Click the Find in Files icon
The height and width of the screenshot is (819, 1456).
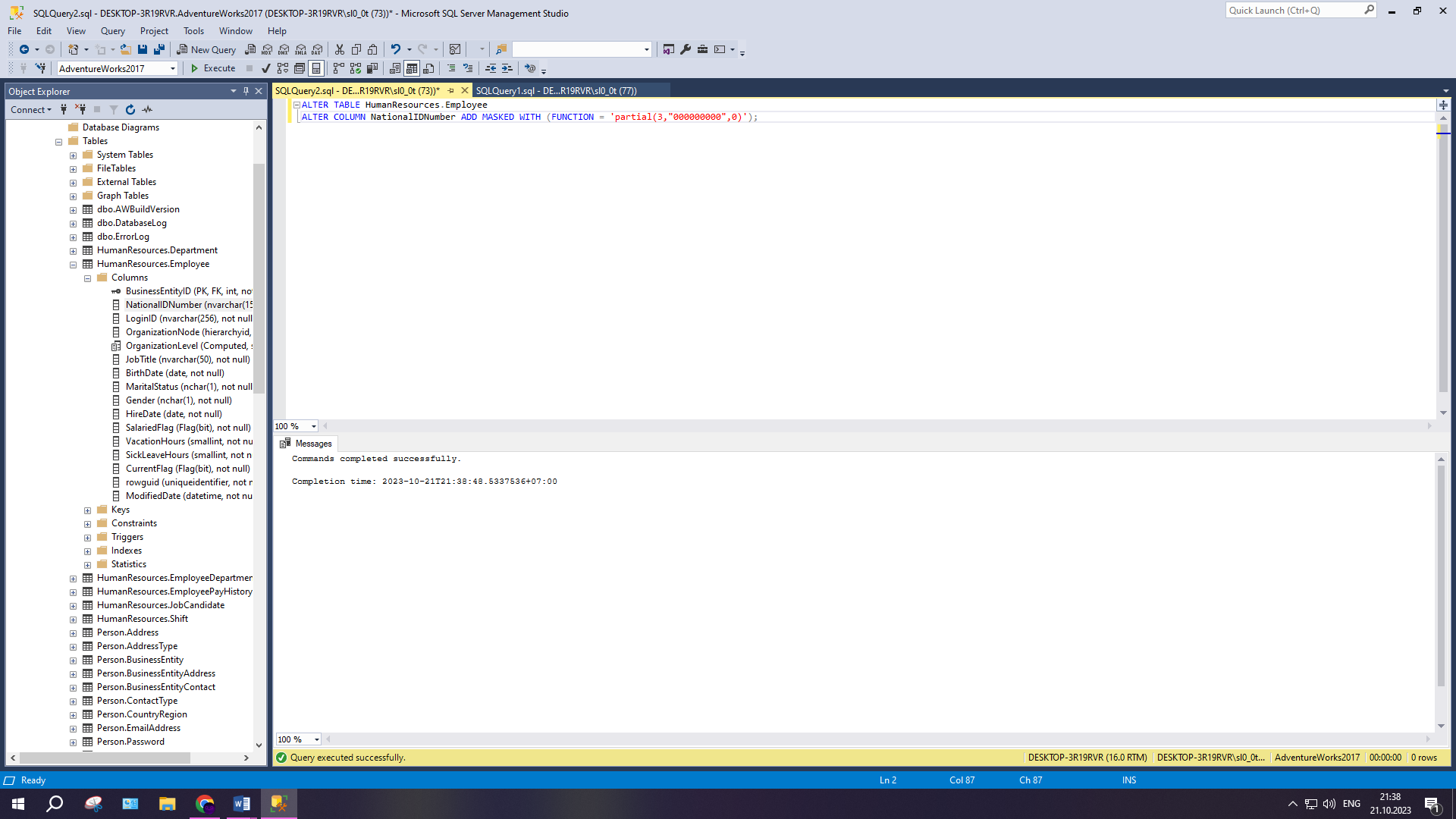[501, 49]
